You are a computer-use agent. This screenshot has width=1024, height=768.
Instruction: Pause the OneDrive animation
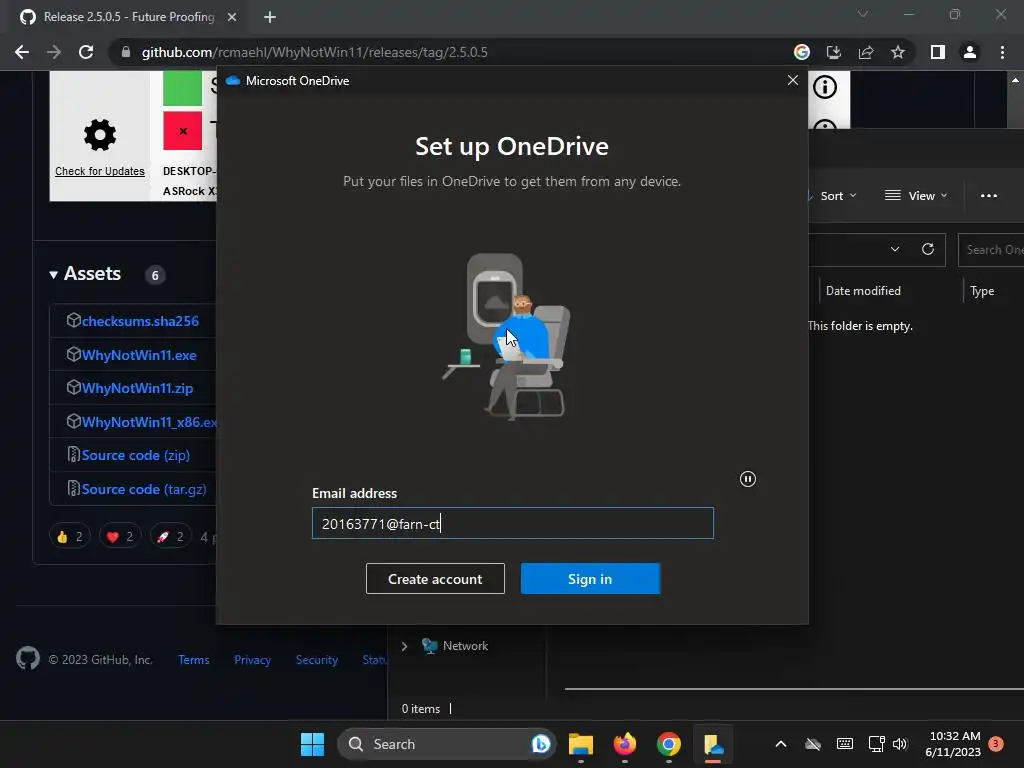click(x=748, y=479)
